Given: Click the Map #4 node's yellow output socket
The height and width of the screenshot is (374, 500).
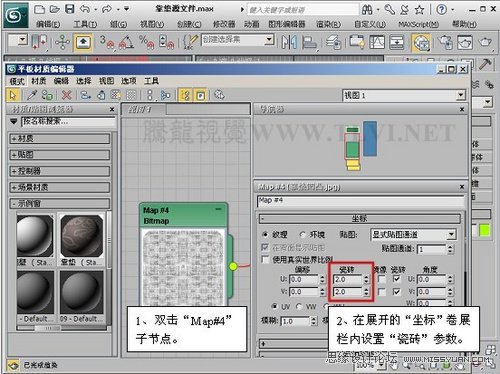Looking at the screenshot, I should coord(233,266).
